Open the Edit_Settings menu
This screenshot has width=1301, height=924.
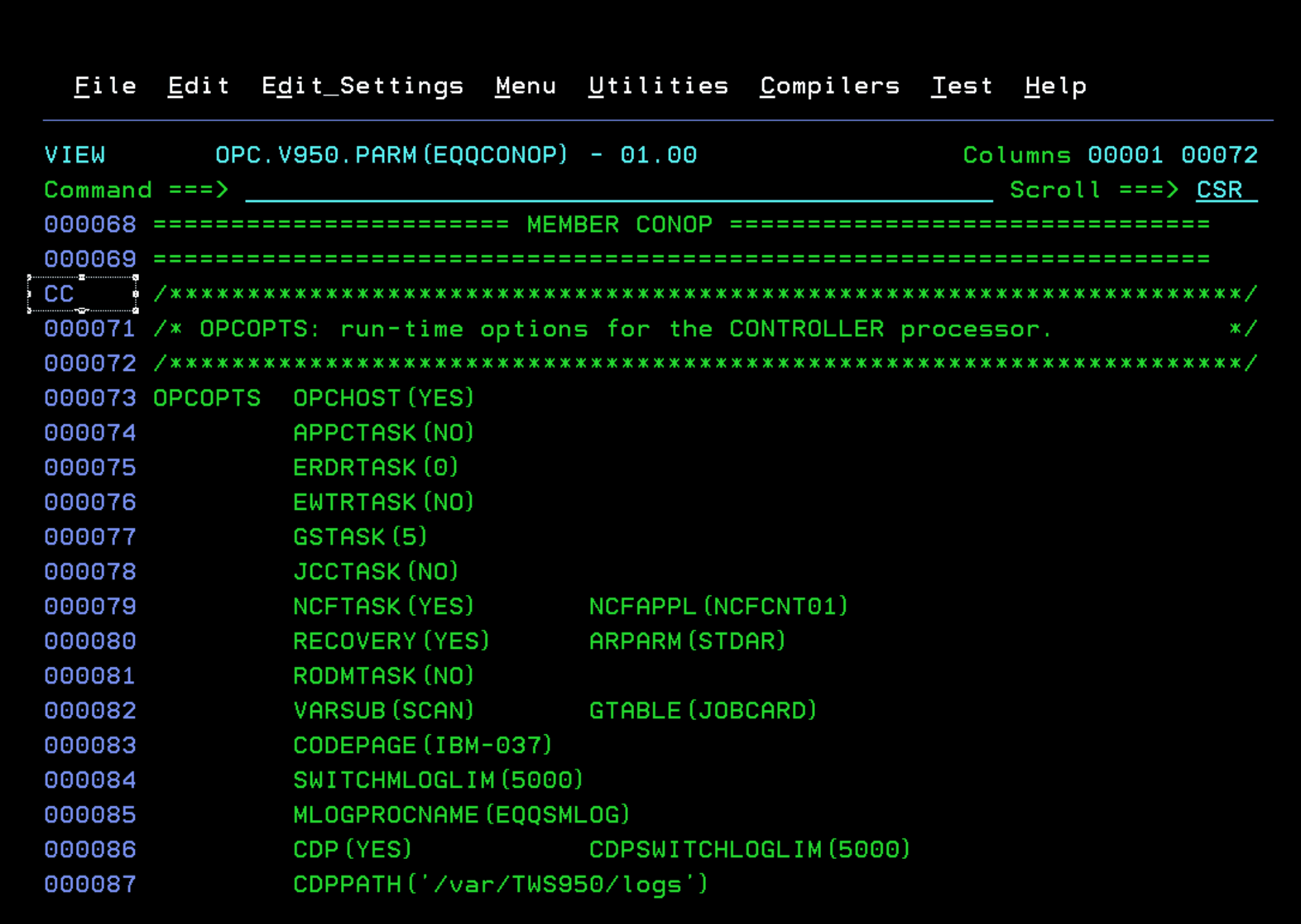(363, 85)
